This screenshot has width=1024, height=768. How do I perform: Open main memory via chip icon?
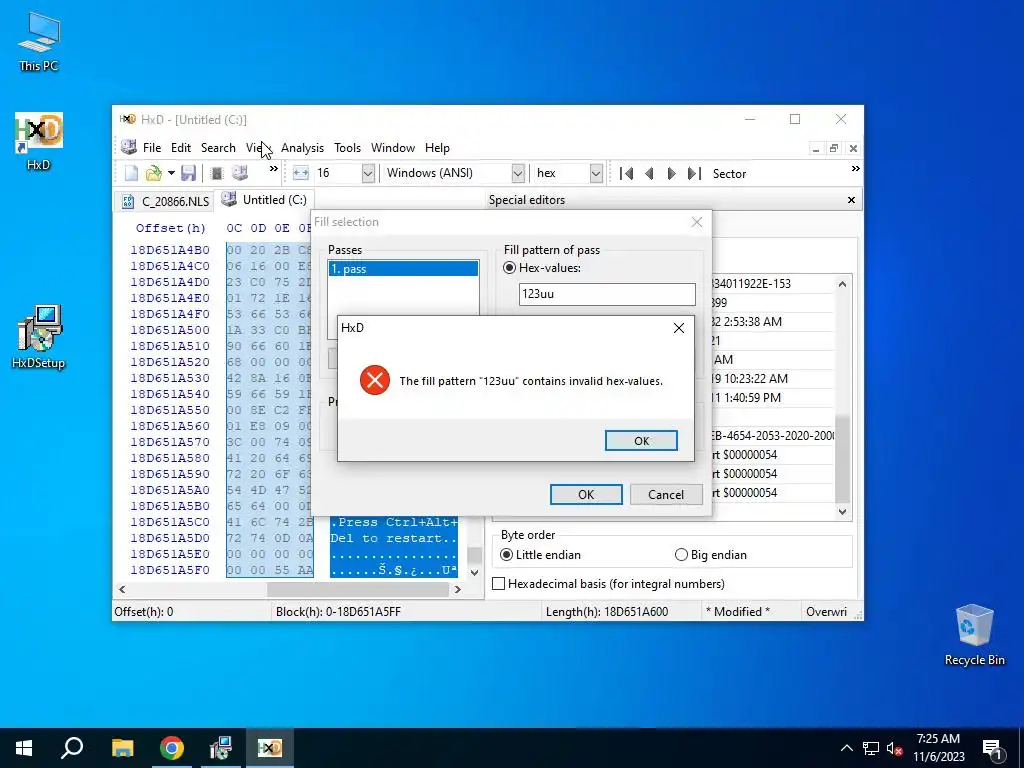click(x=217, y=173)
